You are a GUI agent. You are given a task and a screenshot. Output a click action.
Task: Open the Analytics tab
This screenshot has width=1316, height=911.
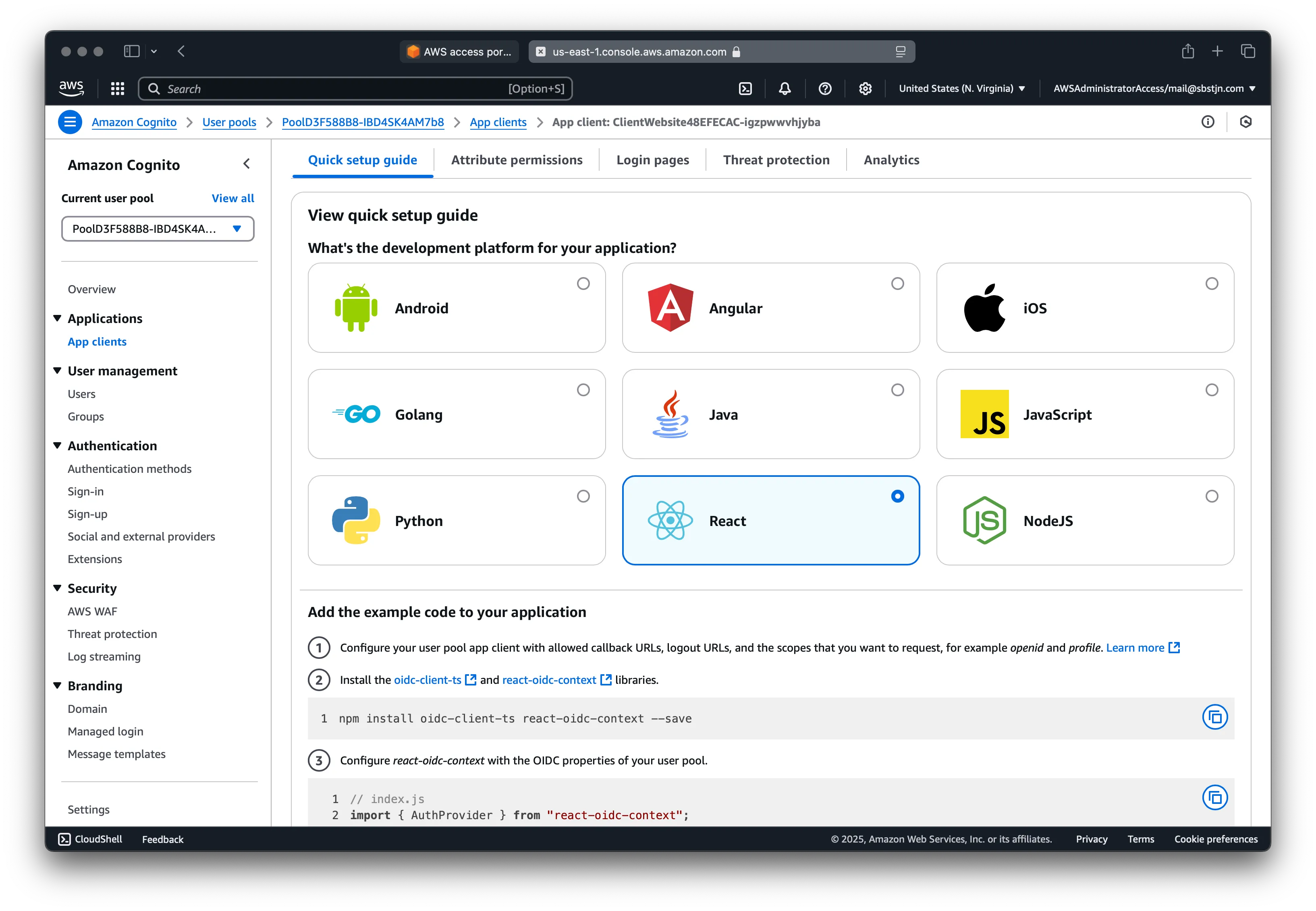pos(890,160)
